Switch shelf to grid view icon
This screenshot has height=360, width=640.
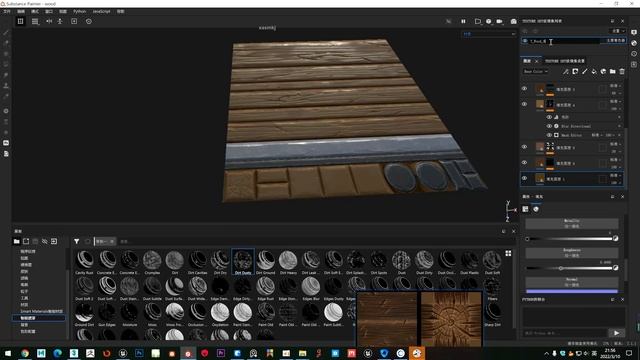(508, 253)
